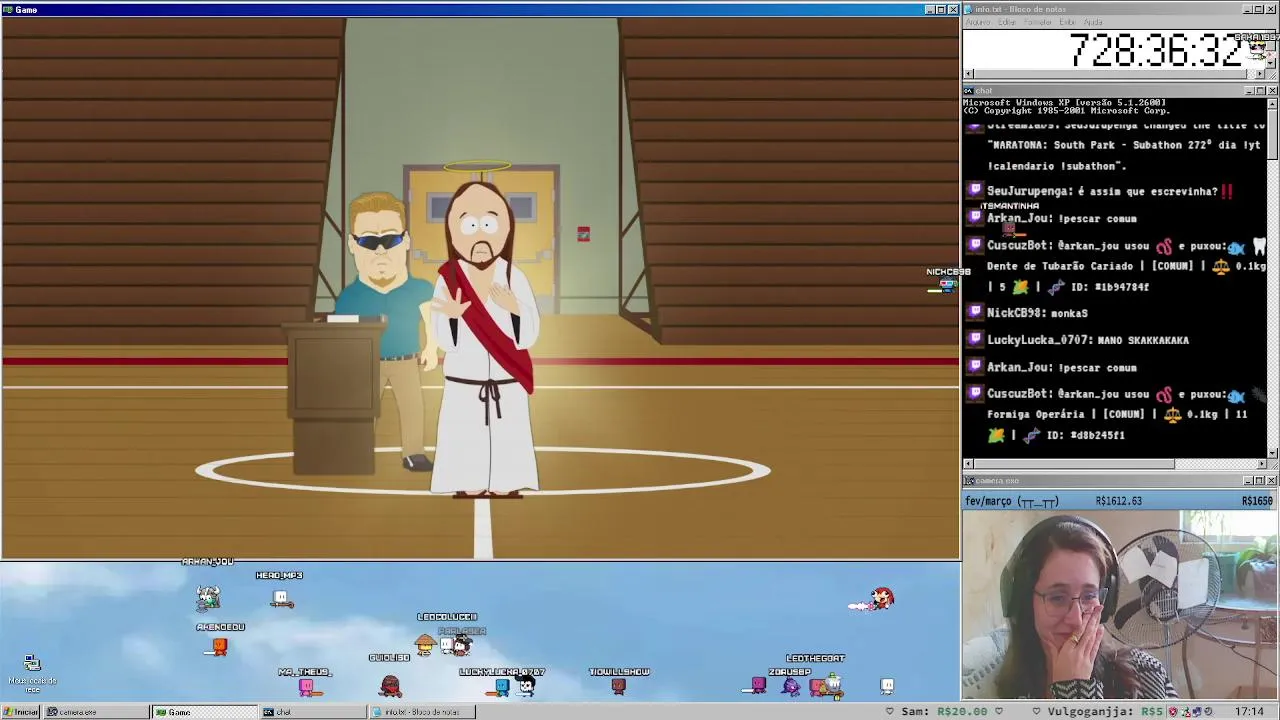Click the R$1650 goal value
This screenshot has width=1280, height=720.
1258,501
